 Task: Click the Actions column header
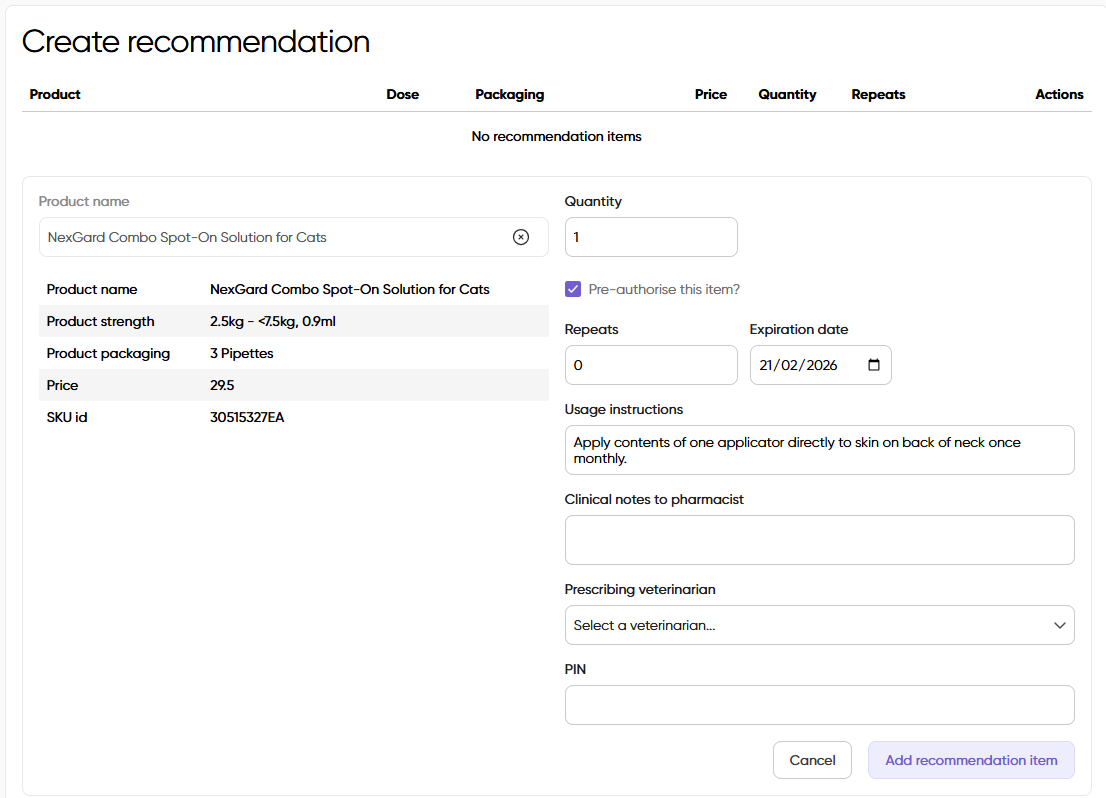(x=1059, y=94)
